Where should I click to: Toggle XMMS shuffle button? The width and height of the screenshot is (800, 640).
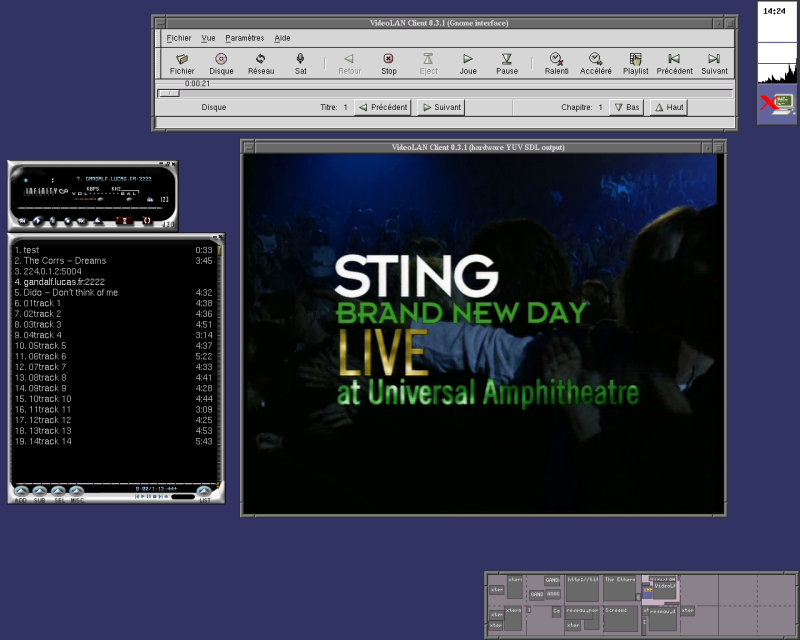point(124,220)
